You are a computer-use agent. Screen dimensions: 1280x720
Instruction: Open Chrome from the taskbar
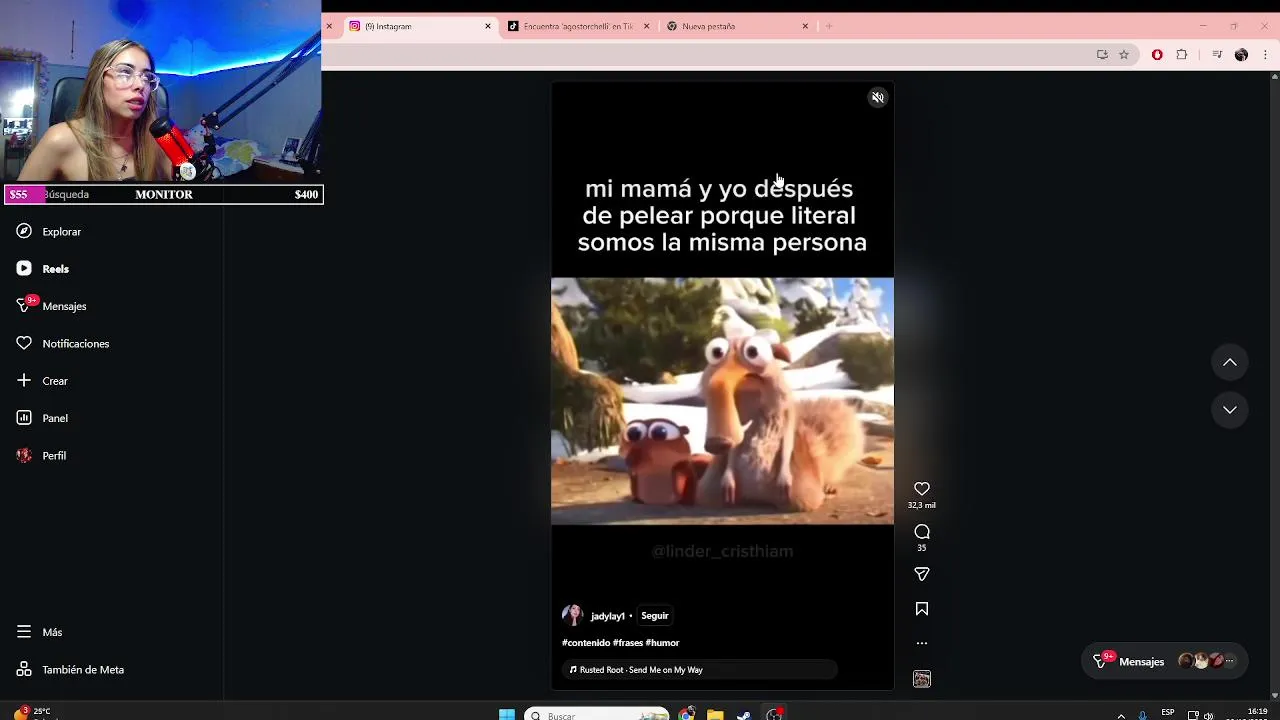pyautogui.click(x=687, y=714)
